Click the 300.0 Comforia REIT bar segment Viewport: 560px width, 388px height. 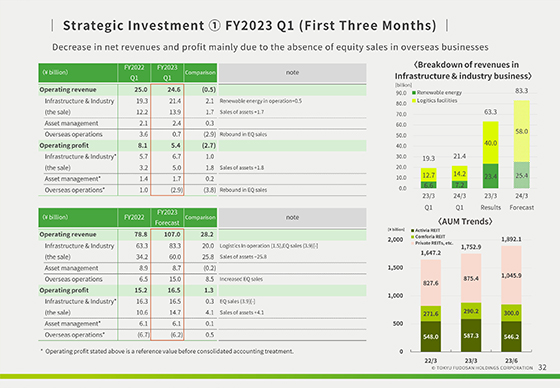pos(511,313)
